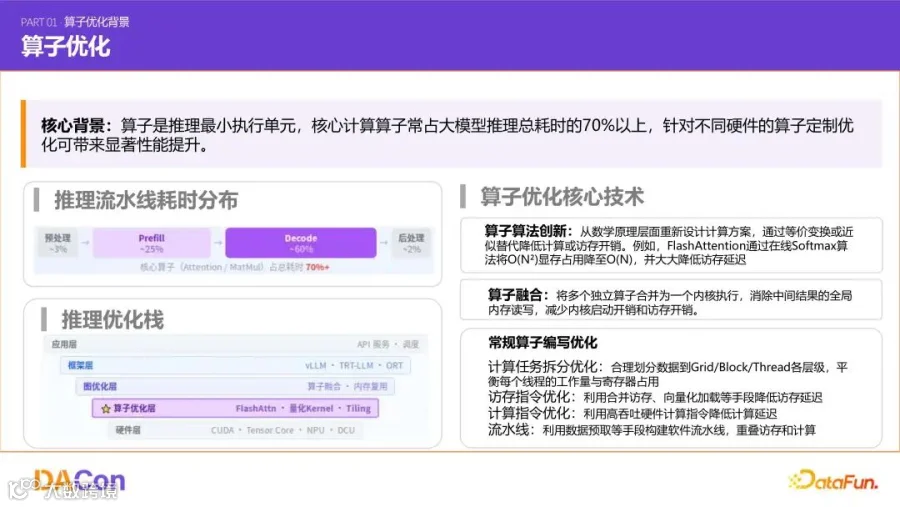This screenshot has width=900, height=507.
Task: Click the 算子优化层 label text
Action: point(134,408)
